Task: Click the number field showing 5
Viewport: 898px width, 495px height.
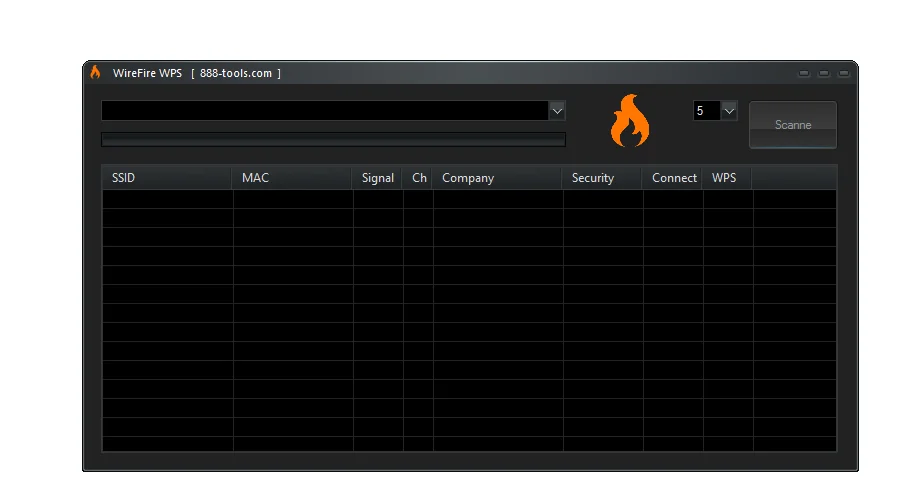Action: (x=706, y=111)
